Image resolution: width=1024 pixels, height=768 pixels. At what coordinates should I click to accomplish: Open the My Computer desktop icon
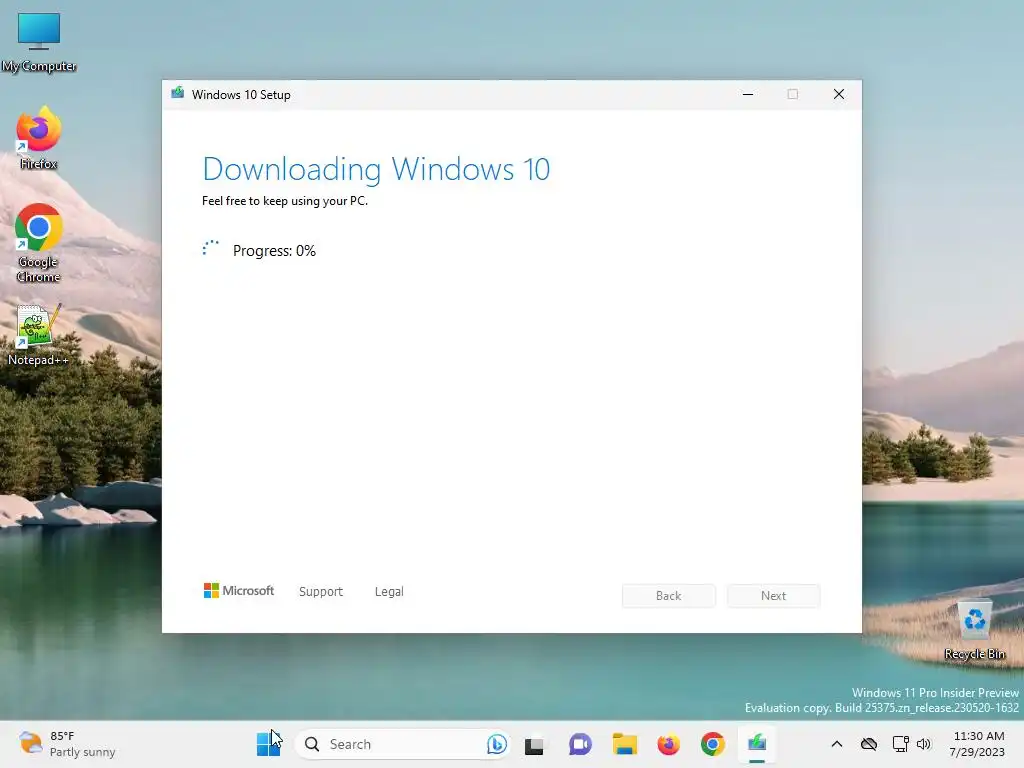pyautogui.click(x=39, y=42)
